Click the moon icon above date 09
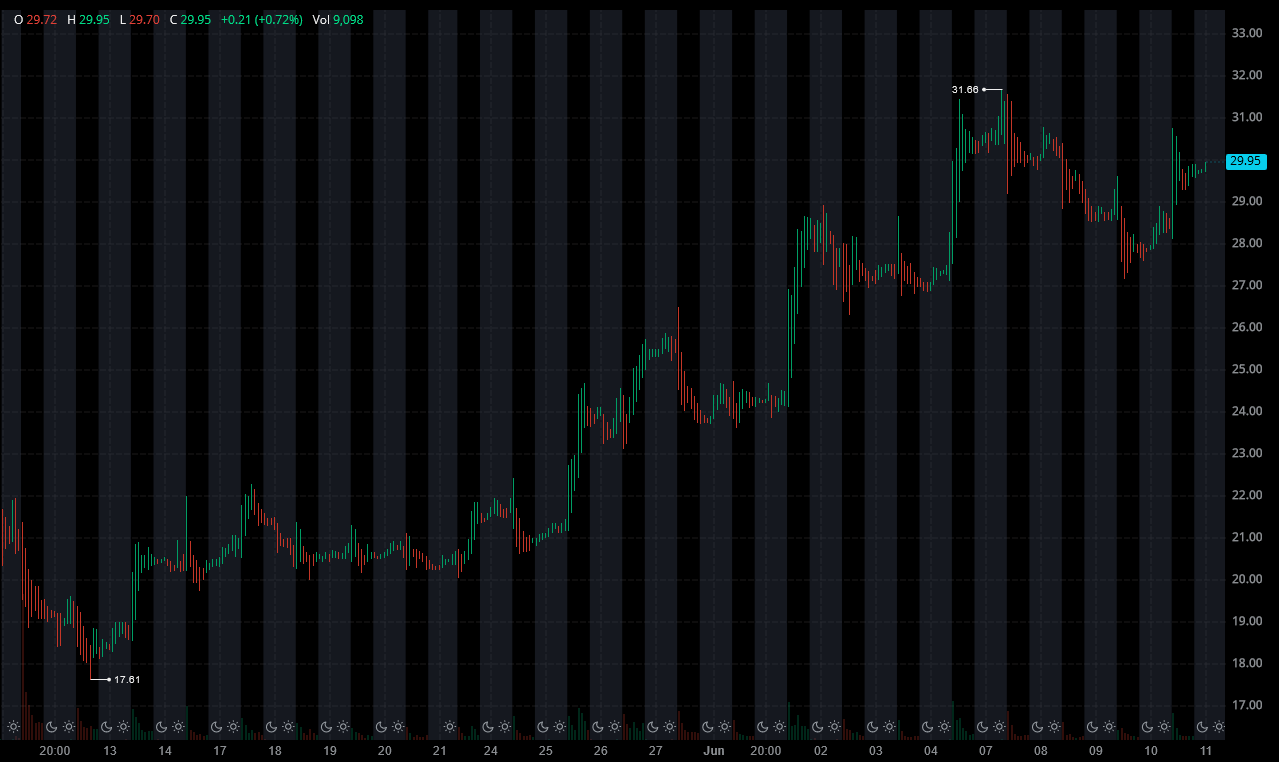The height and width of the screenshot is (762, 1279). point(1092,726)
